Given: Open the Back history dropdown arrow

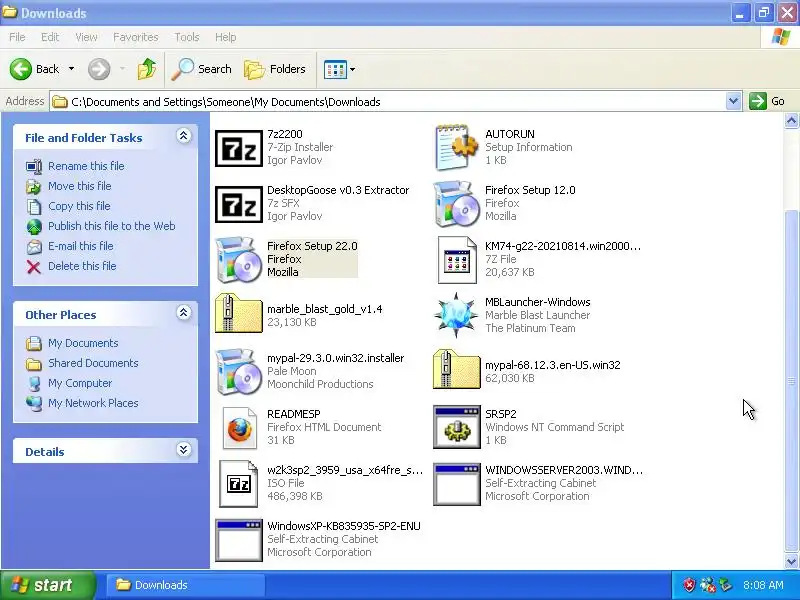Looking at the screenshot, I should pos(71,69).
